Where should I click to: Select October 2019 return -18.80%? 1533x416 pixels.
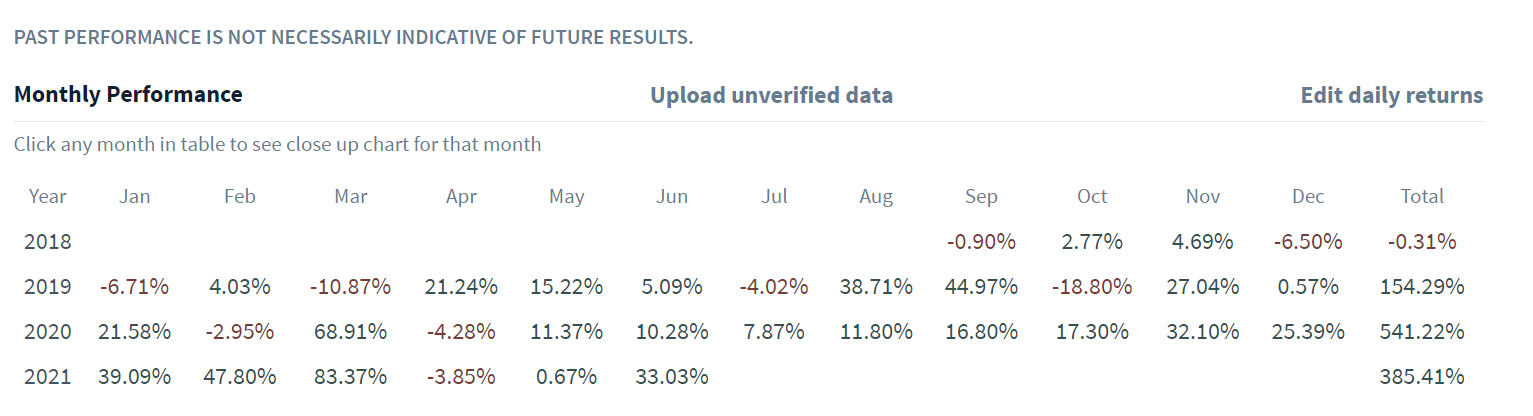[1092, 287]
